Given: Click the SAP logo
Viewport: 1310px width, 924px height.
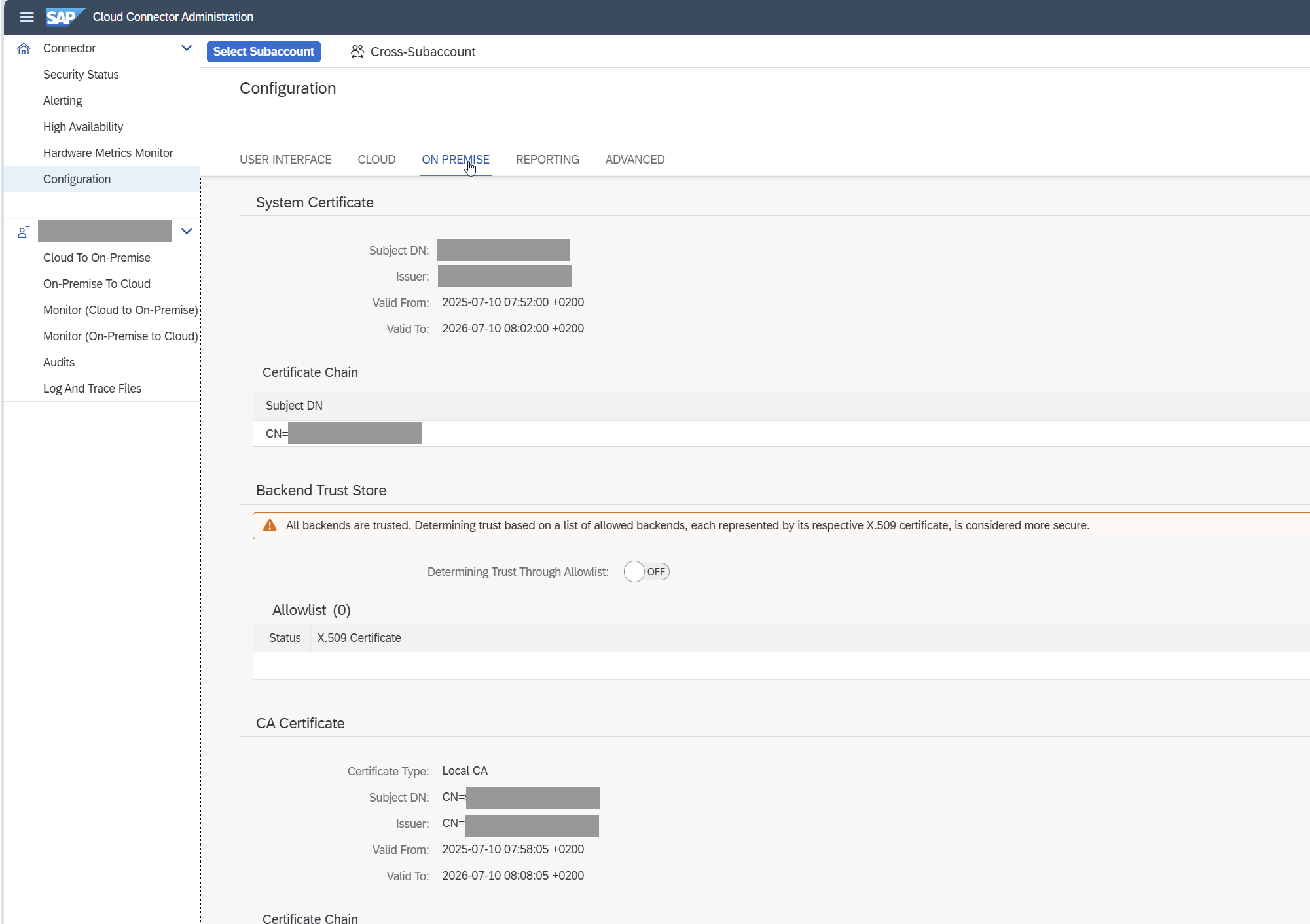Looking at the screenshot, I should tap(65, 17).
